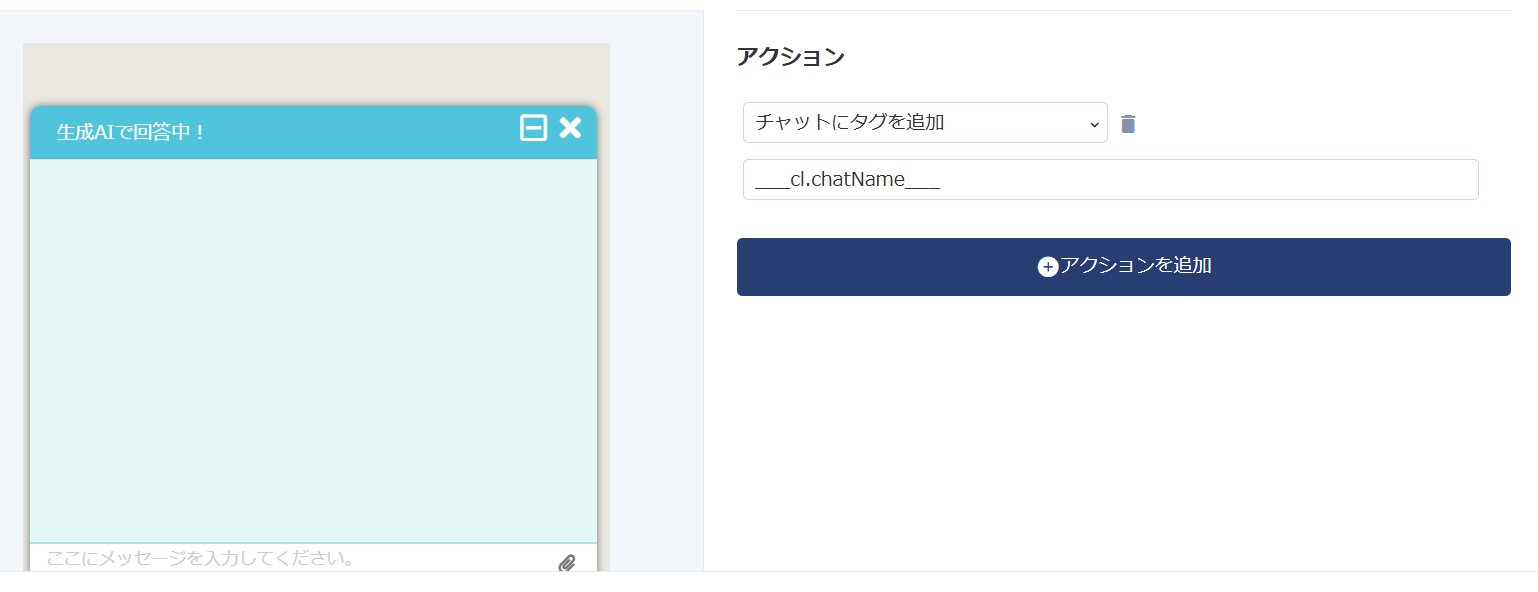Focus the chat message input box
This screenshot has width=1538, height=592.
300,558
